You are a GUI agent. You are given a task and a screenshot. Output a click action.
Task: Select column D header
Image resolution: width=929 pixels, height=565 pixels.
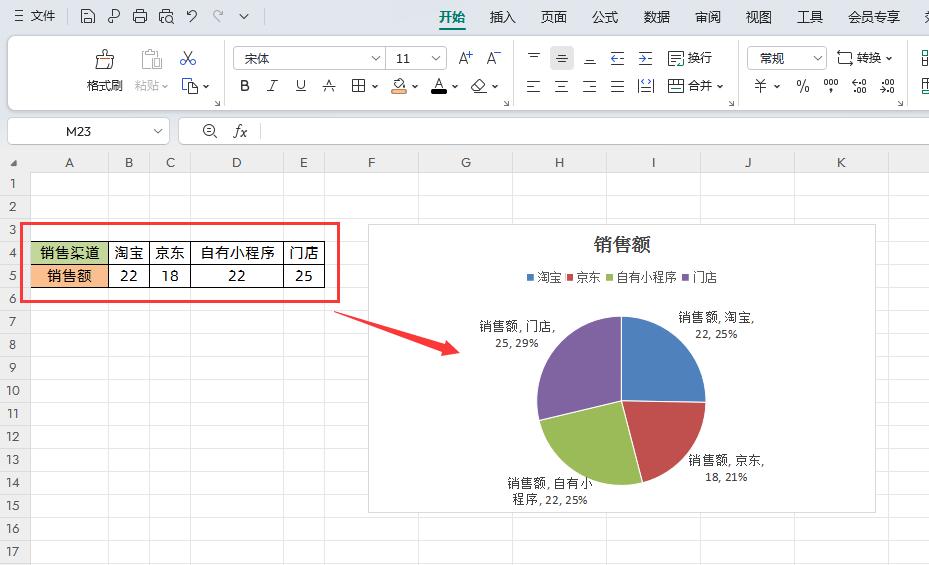tap(236, 162)
